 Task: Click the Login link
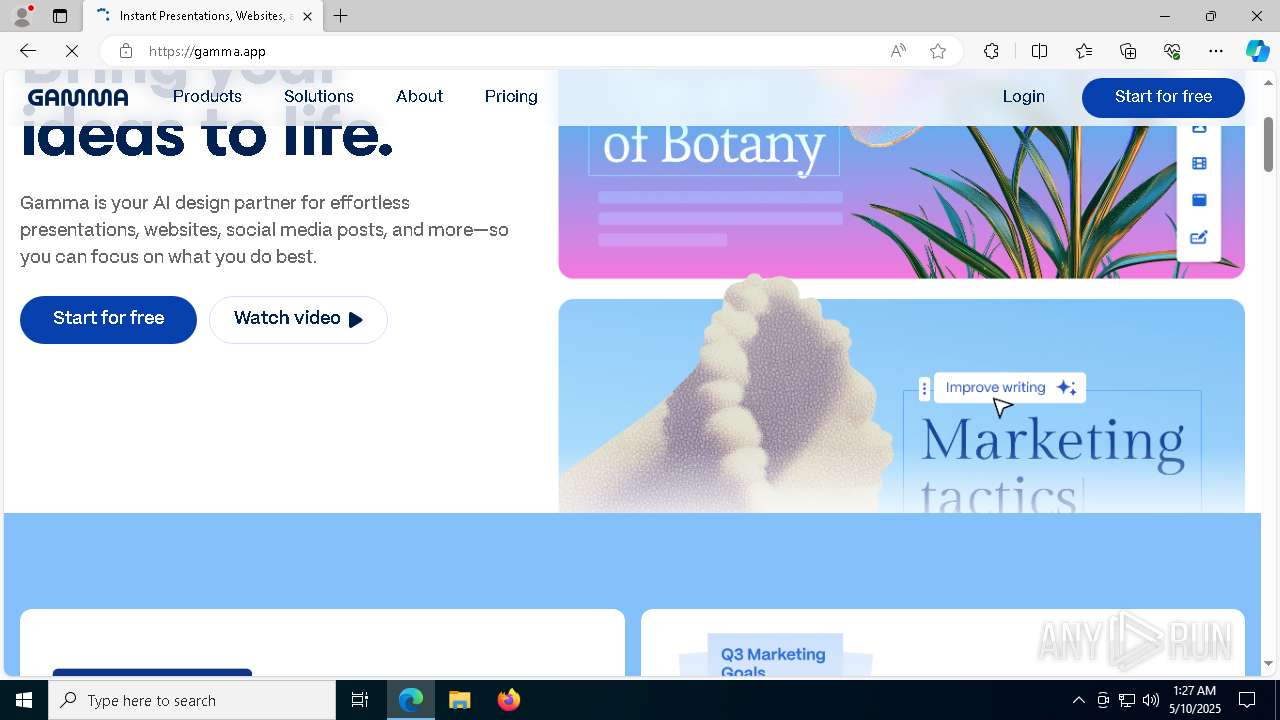1023,96
